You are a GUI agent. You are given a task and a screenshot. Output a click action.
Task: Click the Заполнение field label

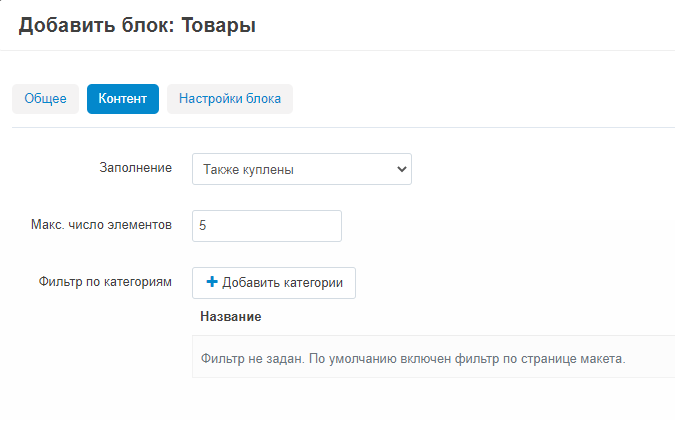[x=136, y=169]
